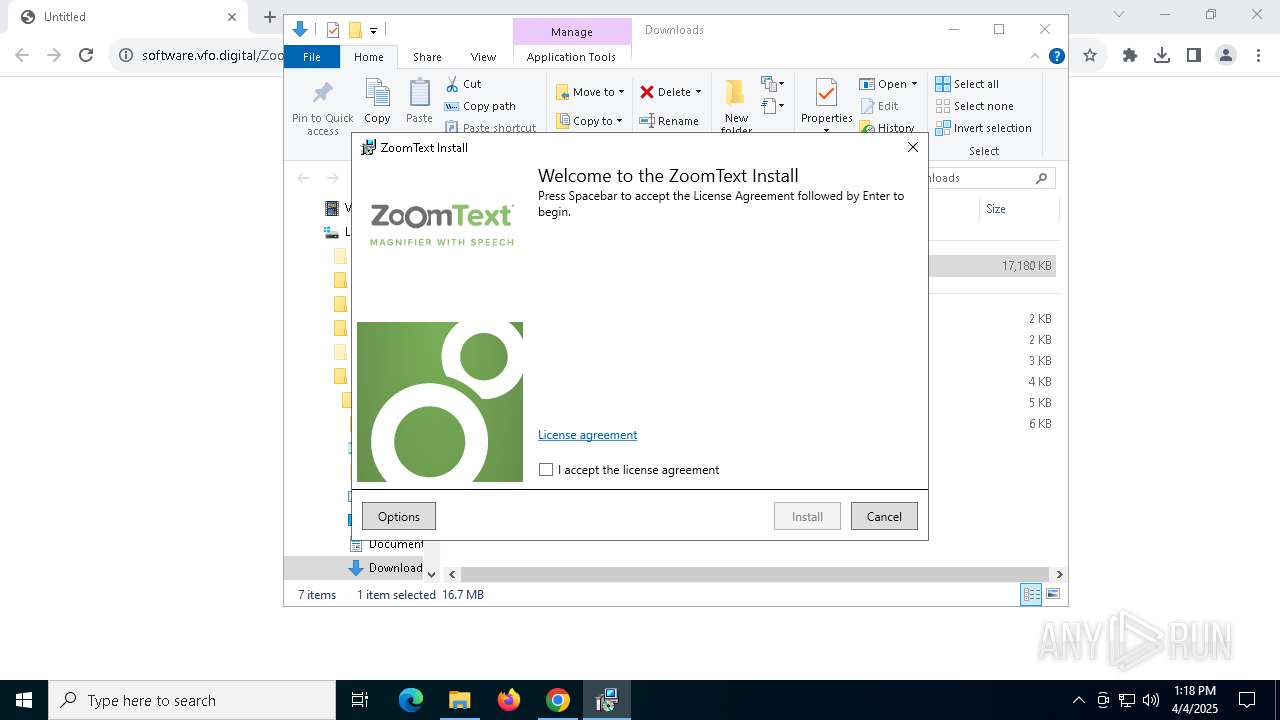Toggle Chrome side panel icon

pos(1194,55)
